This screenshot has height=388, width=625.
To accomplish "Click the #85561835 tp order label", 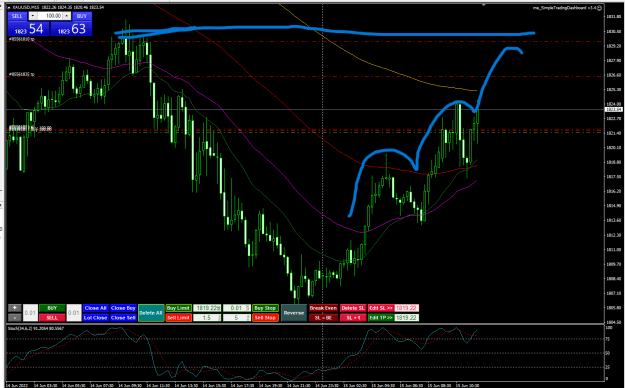I will (x=22, y=75).
